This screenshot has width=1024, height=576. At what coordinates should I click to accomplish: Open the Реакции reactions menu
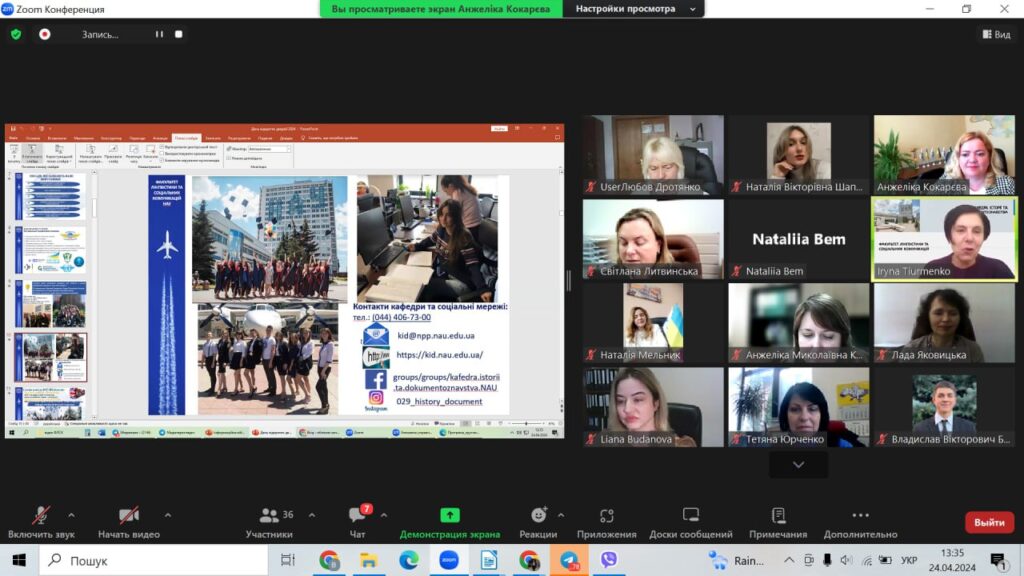[538, 516]
